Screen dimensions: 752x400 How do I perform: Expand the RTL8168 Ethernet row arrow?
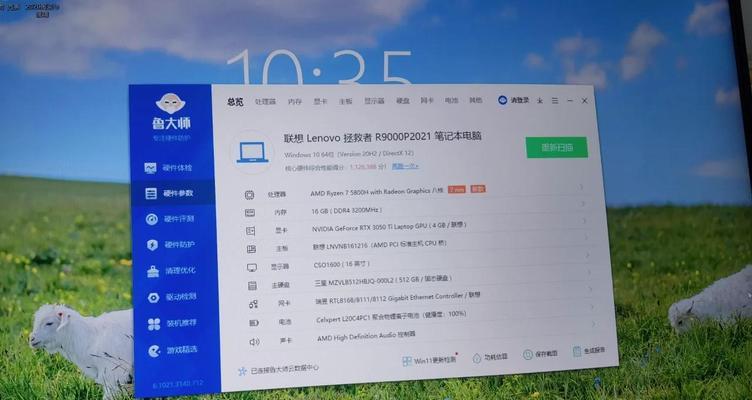click(x=592, y=290)
